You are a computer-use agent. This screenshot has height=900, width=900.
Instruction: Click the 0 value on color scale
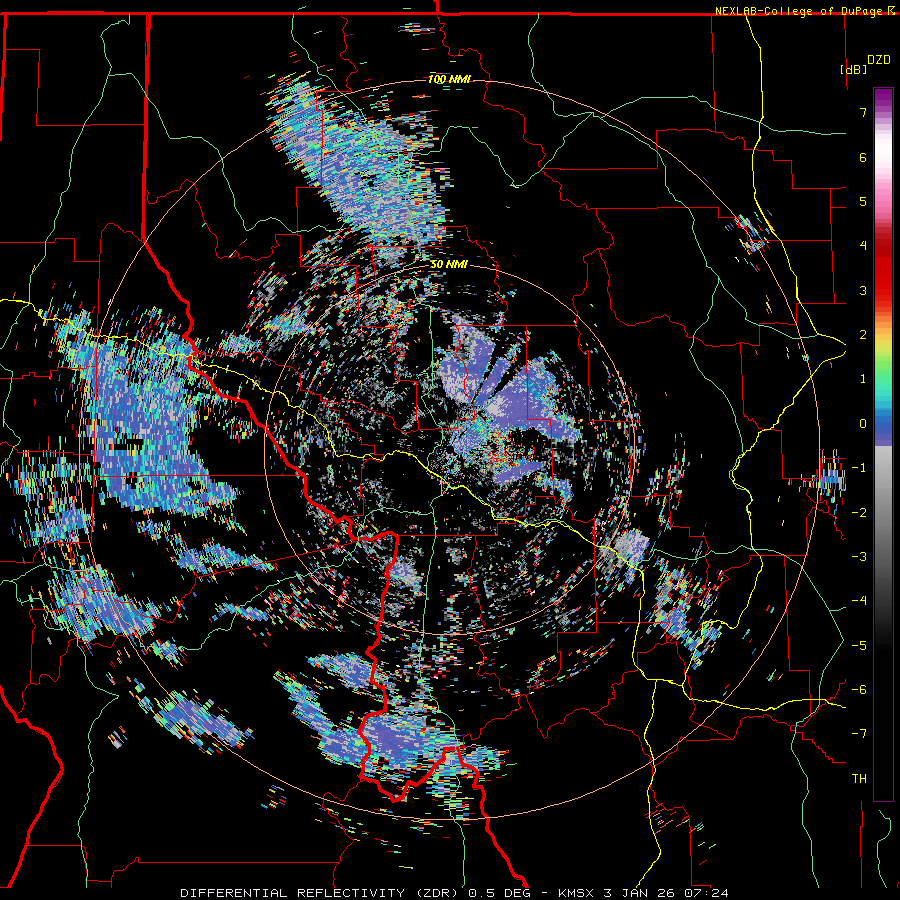863,424
